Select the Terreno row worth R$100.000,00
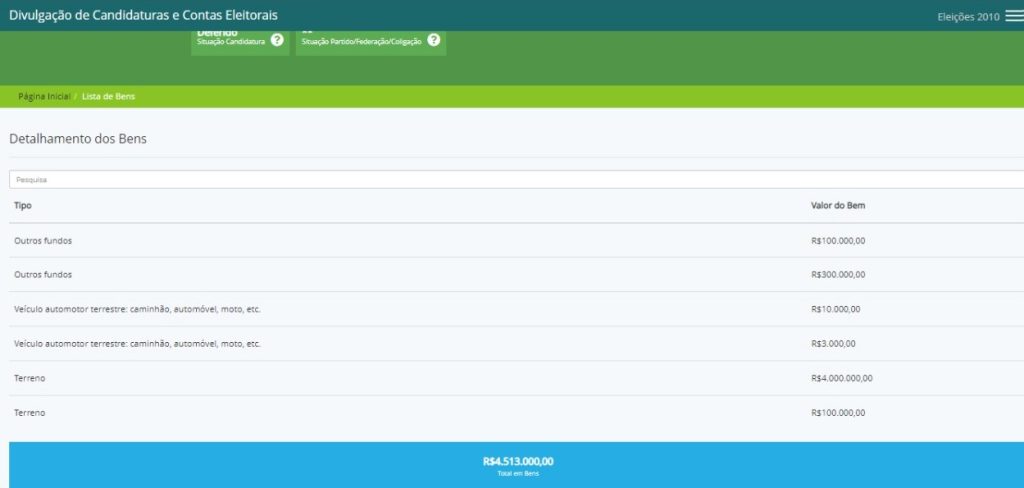The image size is (1024, 488). coord(30,413)
